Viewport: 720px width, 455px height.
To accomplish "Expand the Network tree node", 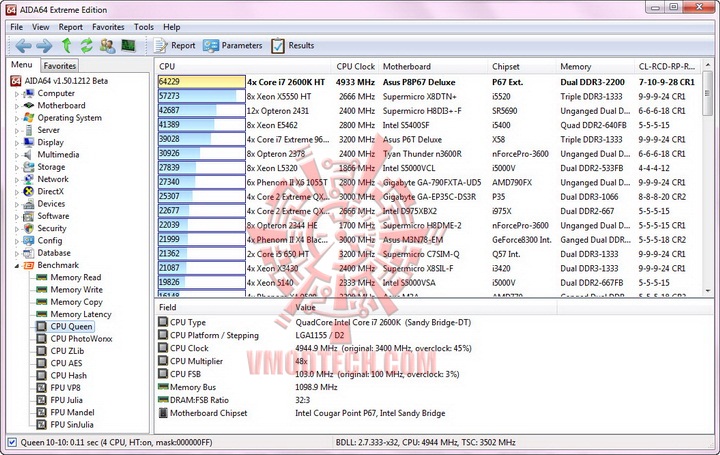I will [x=17, y=180].
